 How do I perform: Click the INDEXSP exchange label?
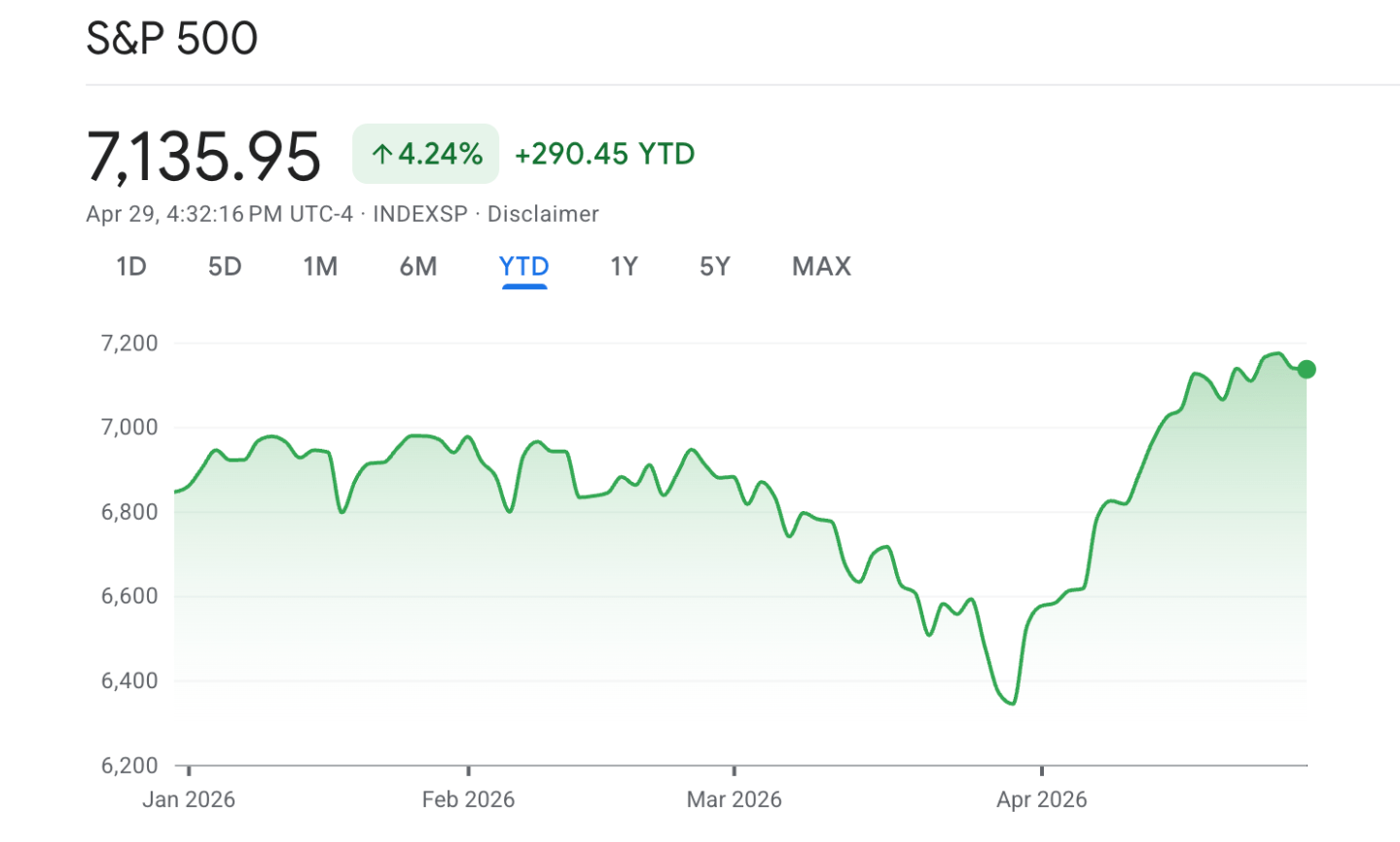(420, 214)
